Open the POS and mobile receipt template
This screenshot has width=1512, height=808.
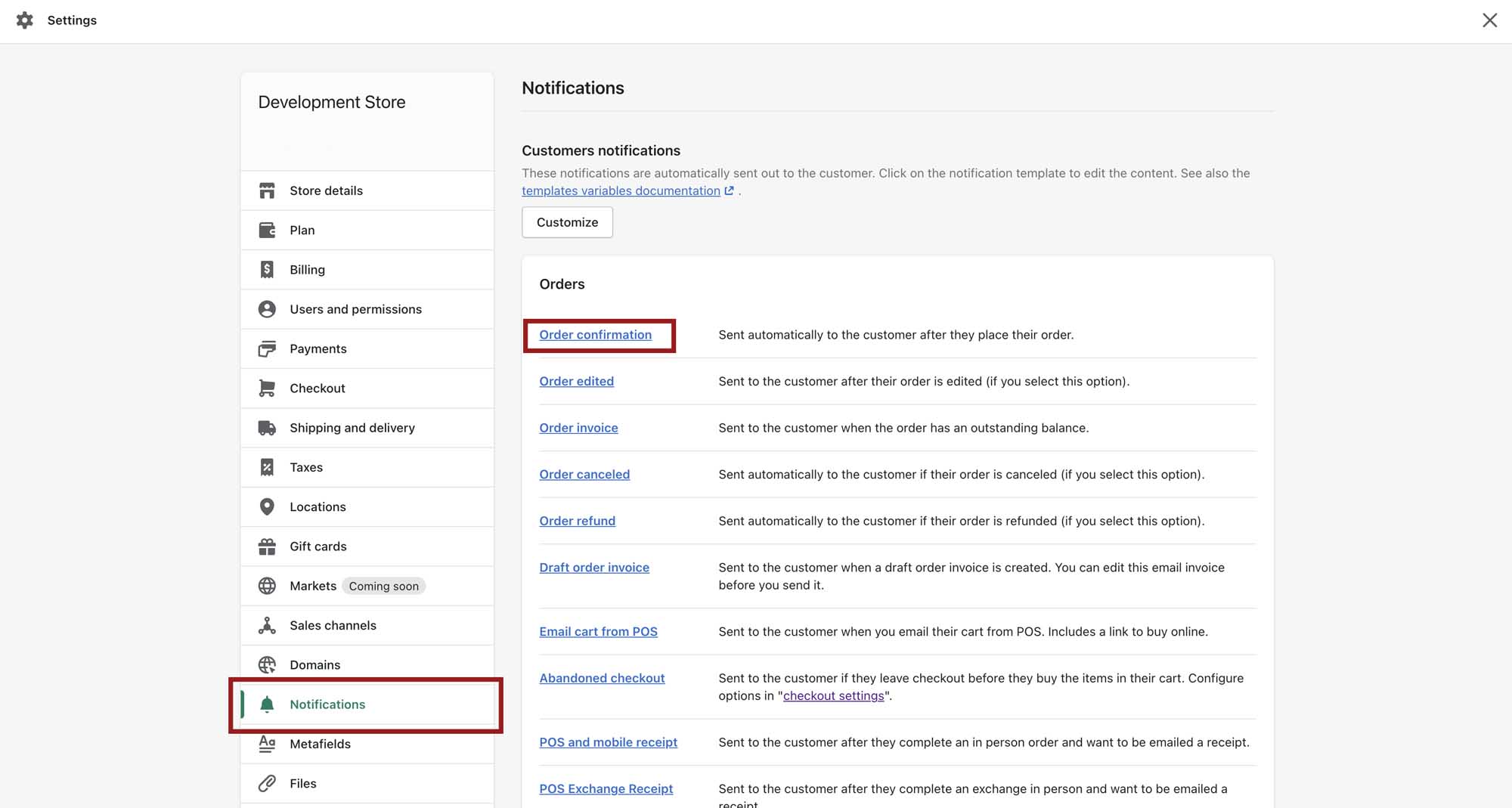(x=608, y=742)
